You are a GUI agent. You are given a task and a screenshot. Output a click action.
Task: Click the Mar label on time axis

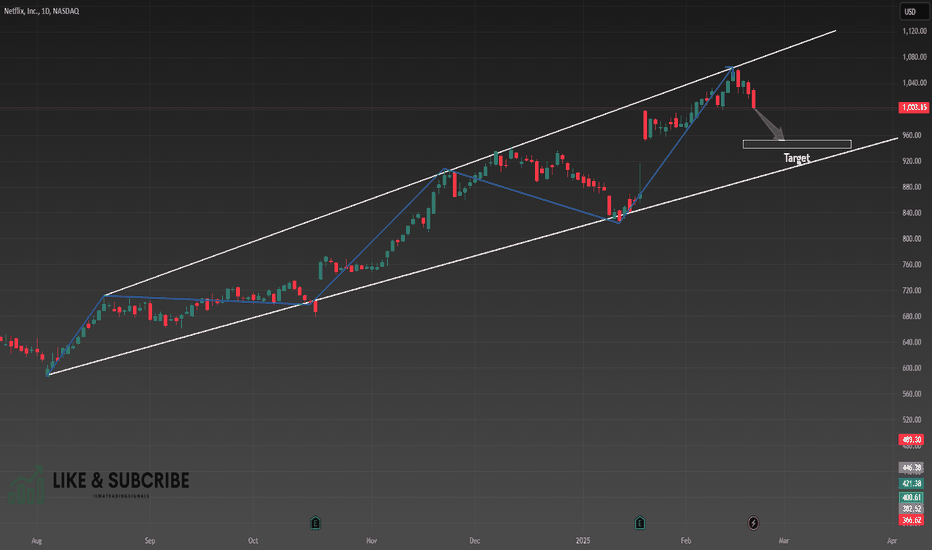[x=784, y=541]
